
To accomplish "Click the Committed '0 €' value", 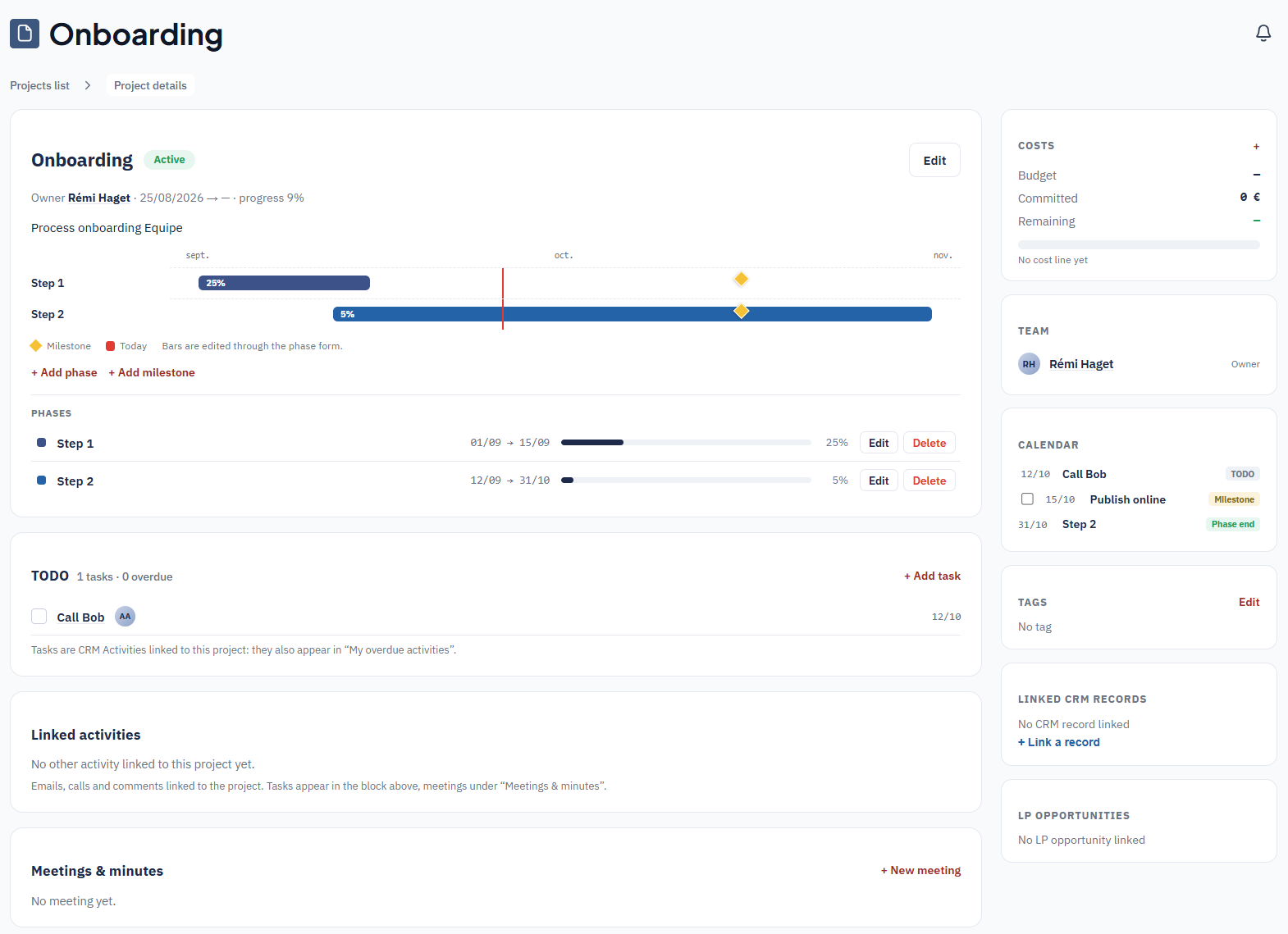I will pos(1249,198).
